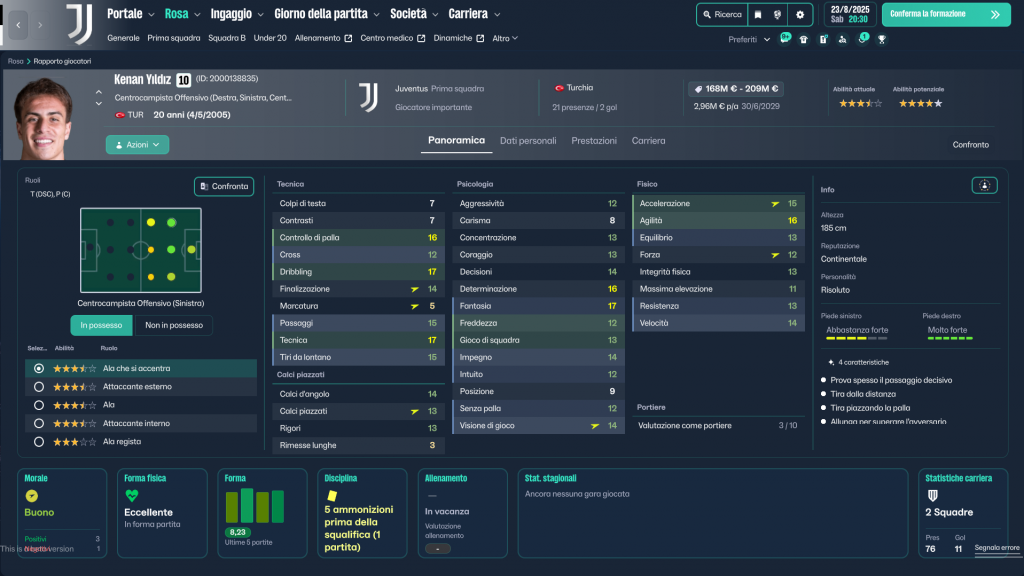Click the player icon button in the Info panel
This screenshot has height=576, width=1024.
(984, 185)
